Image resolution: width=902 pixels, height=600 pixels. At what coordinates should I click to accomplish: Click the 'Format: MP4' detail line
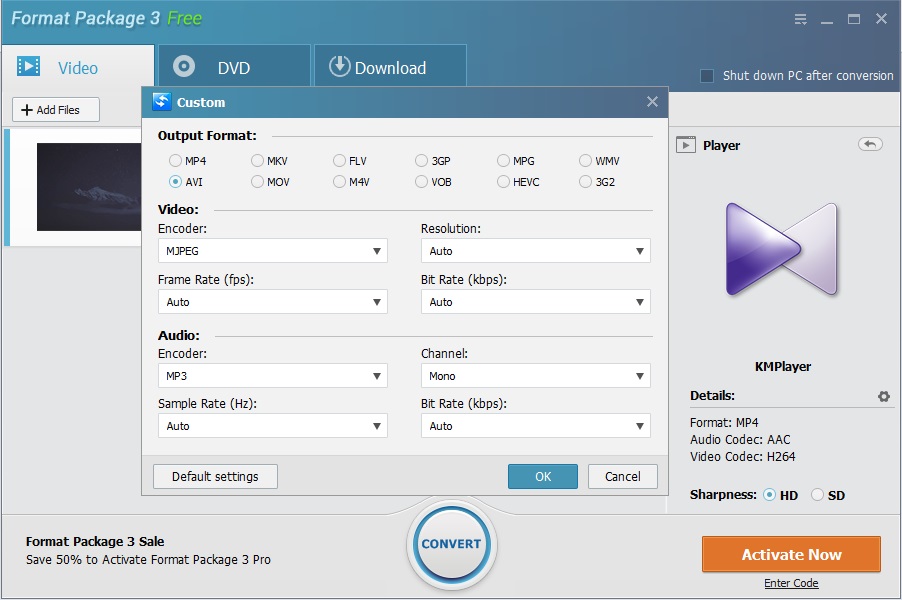[x=724, y=422]
